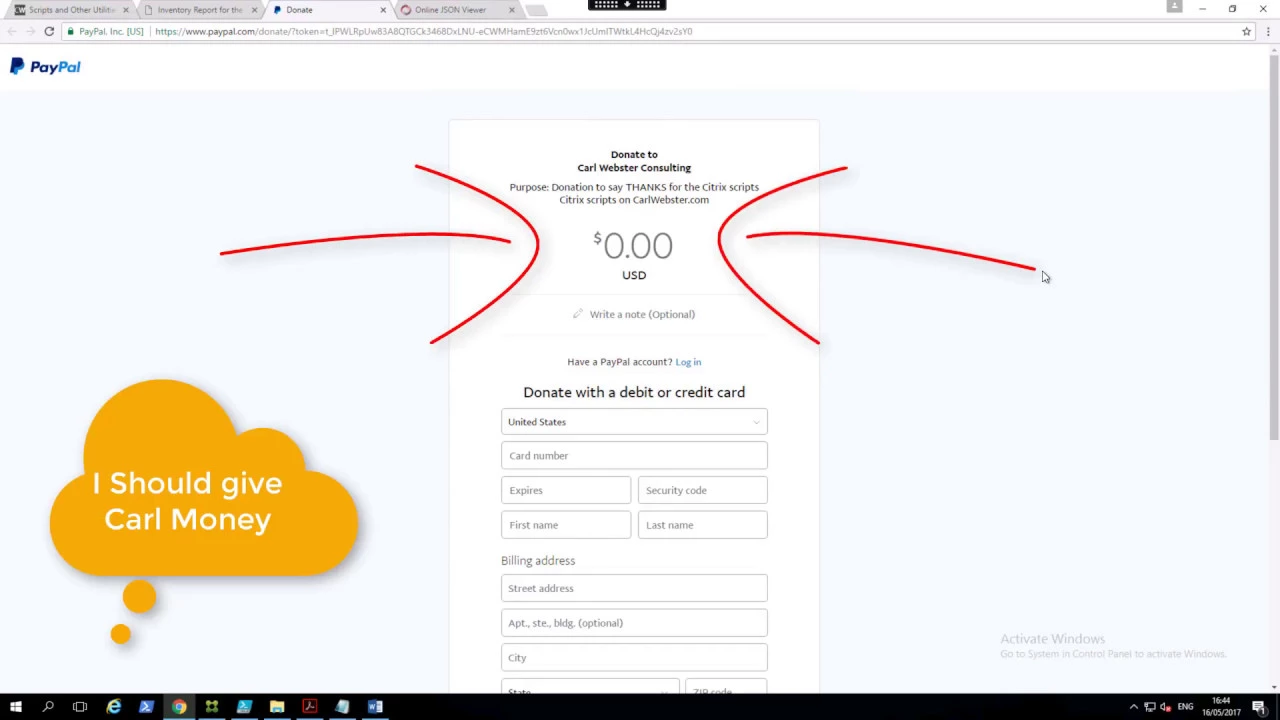
Task: Open the Action Center notifications icon
Action: pos(1259,707)
